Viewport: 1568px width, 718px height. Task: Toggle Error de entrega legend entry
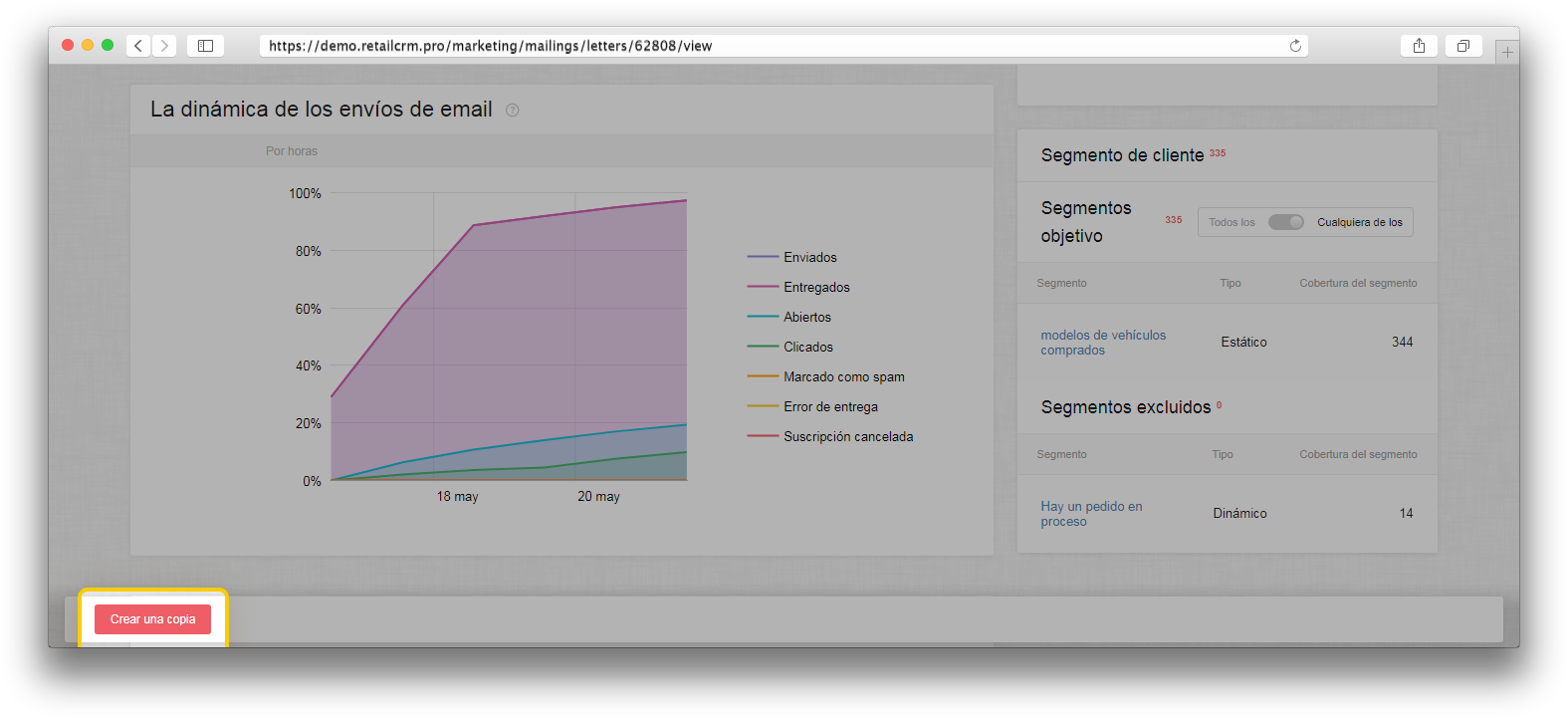pyautogui.click(x=812, y=406)
